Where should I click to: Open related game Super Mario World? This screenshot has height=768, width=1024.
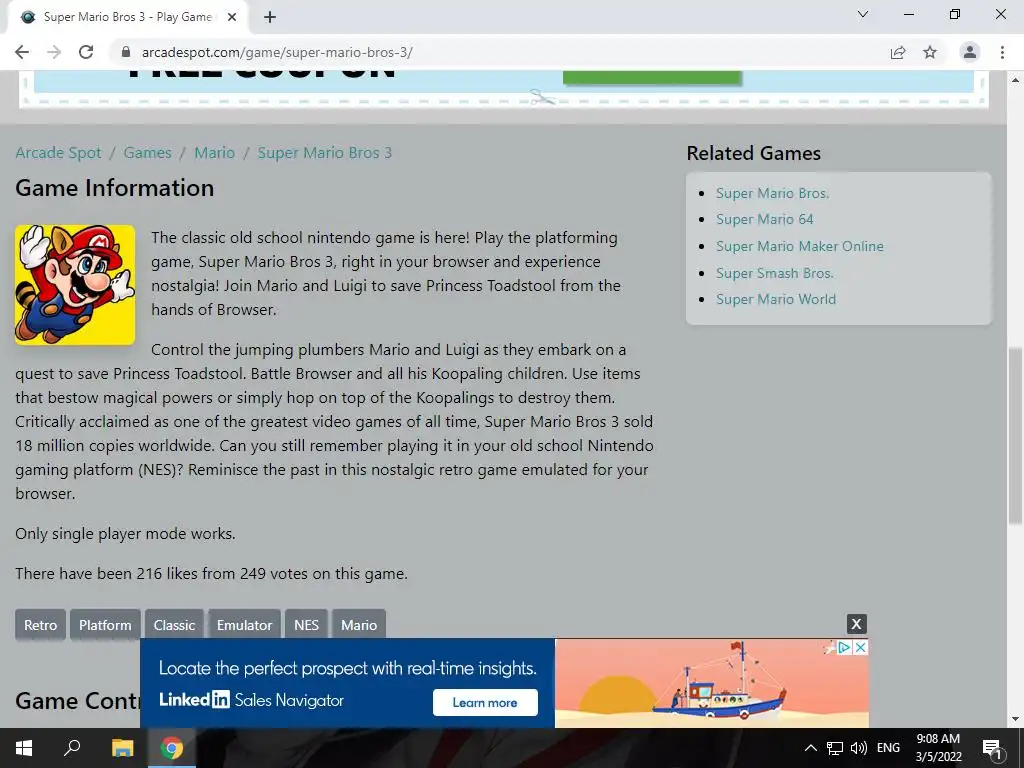coord(776,299)
